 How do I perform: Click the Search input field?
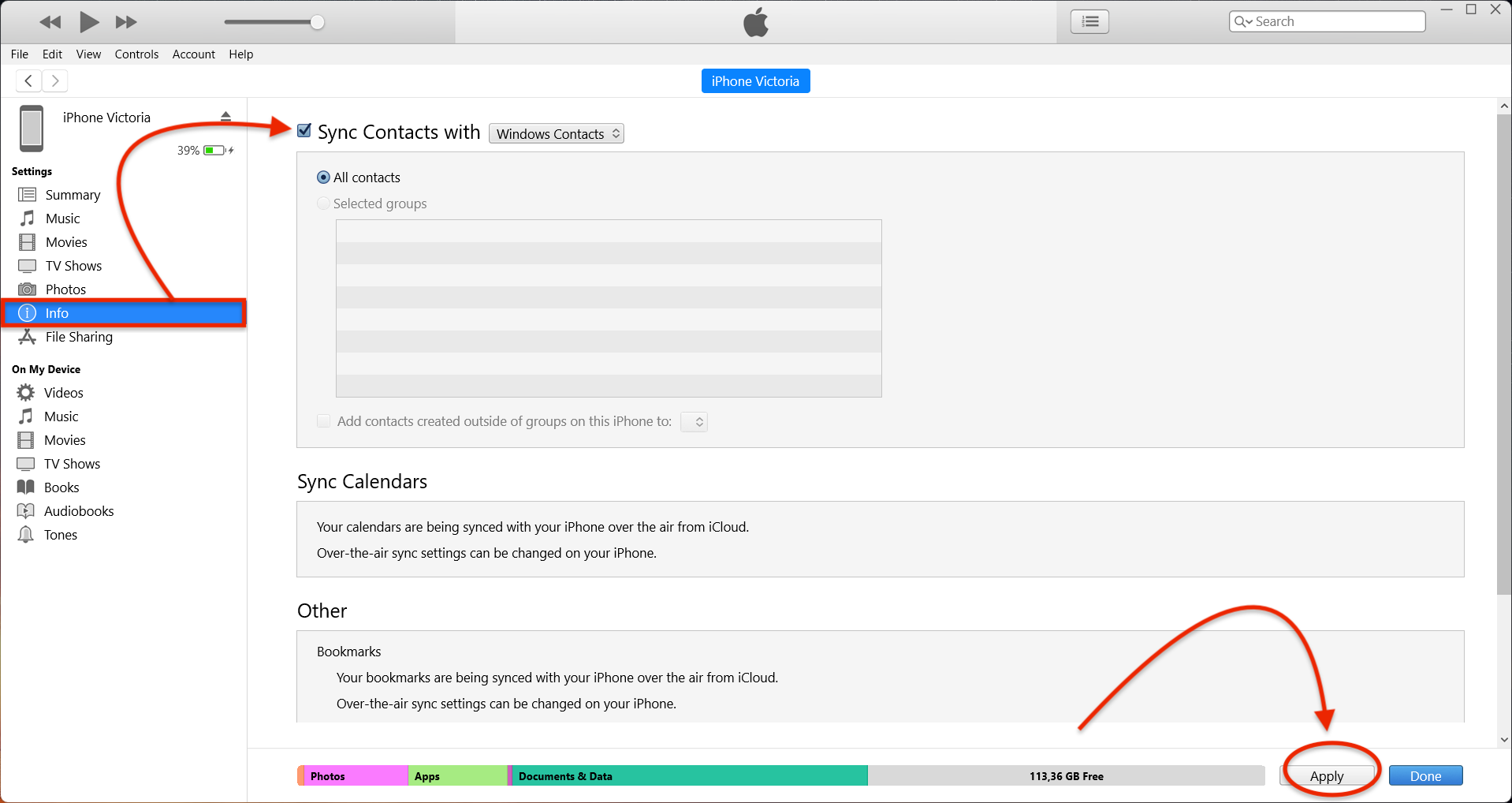(x=1327, y=21)
